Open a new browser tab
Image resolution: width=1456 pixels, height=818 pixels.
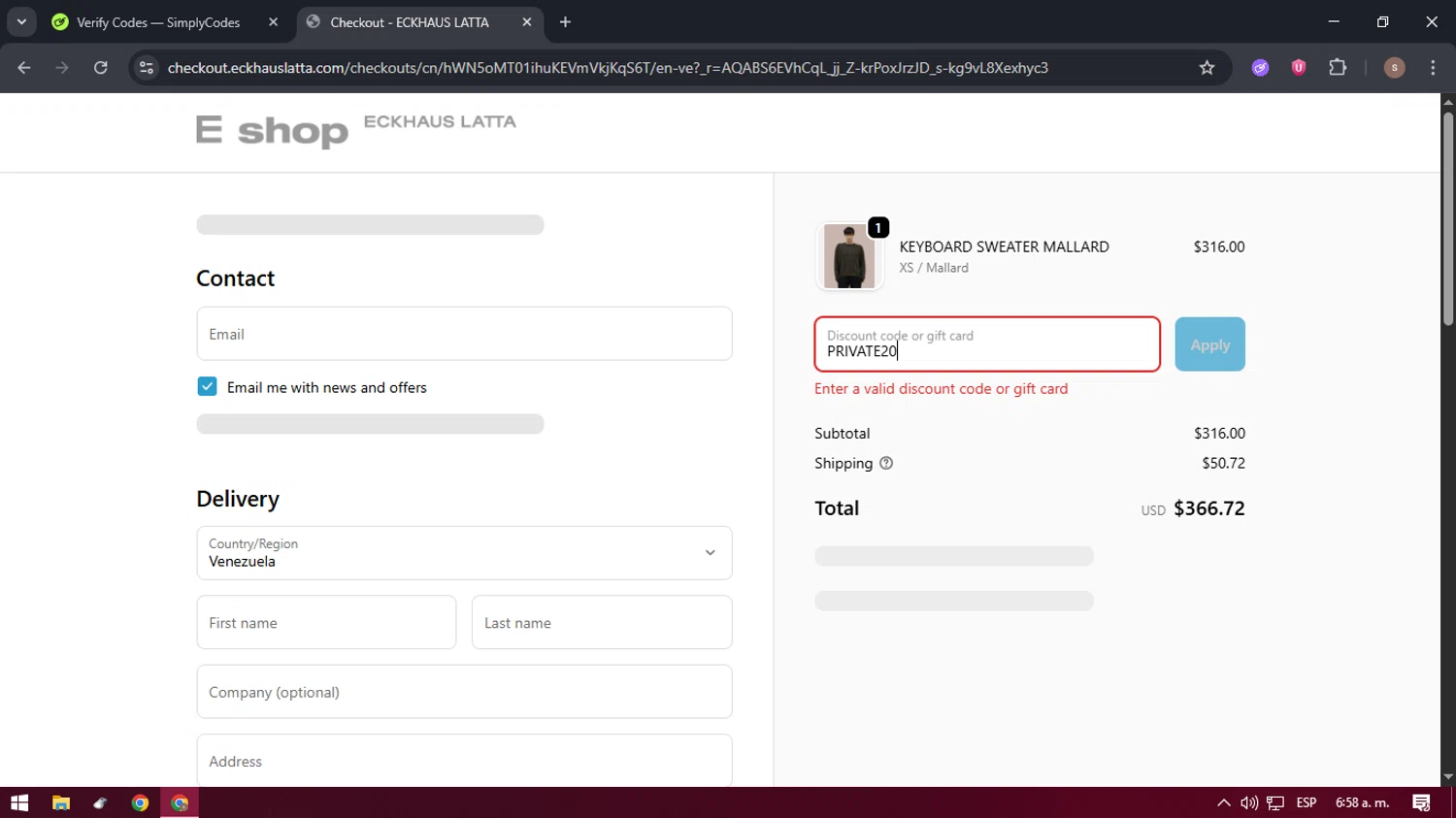565,22
